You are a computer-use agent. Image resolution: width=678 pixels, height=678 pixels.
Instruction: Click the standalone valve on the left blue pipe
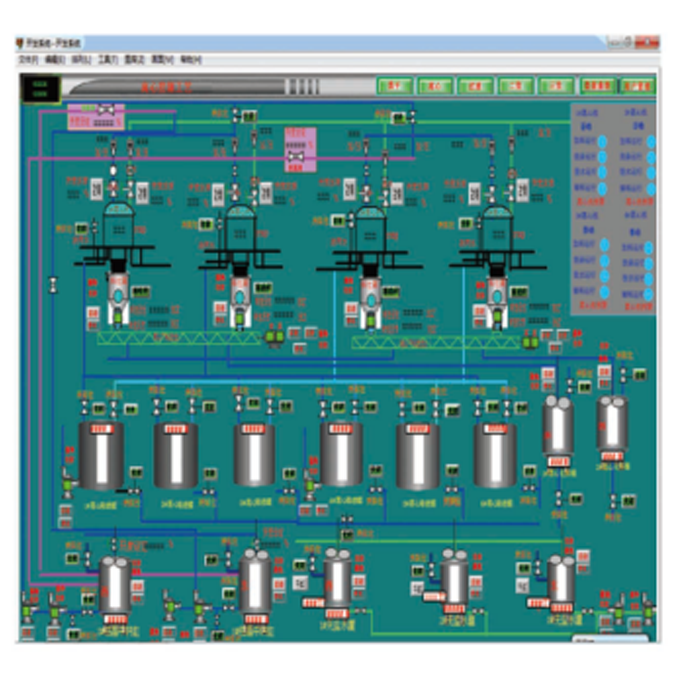[53, 285]
